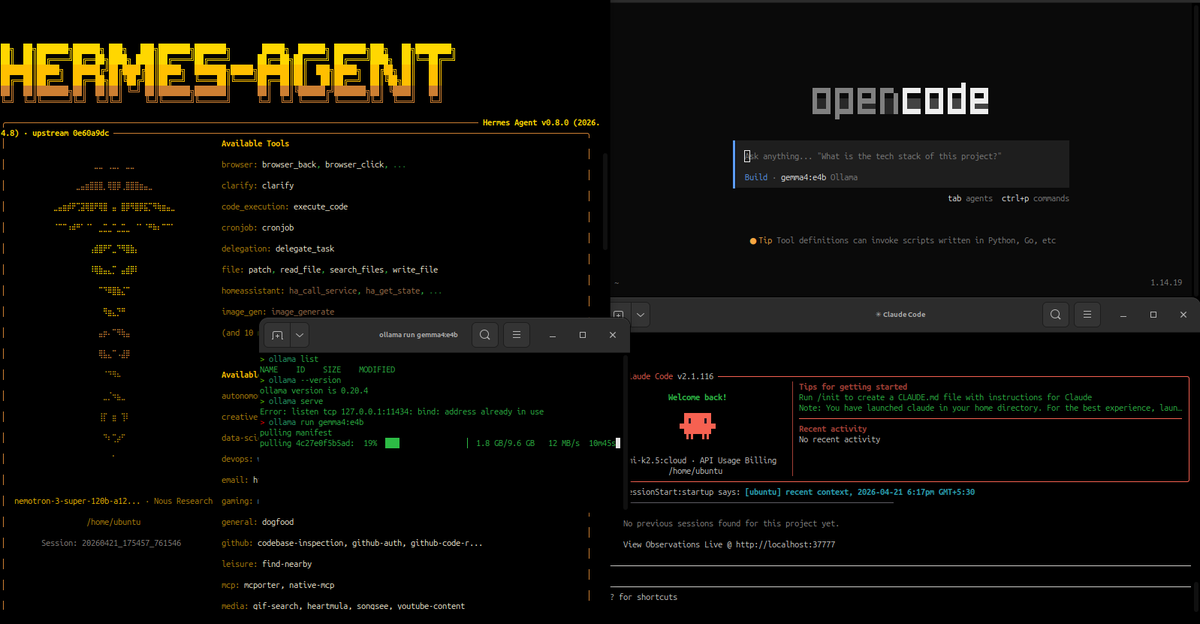Close the Claude Code window
Viewport: 1200px width, 624px height.
[x=1181, y=314]
